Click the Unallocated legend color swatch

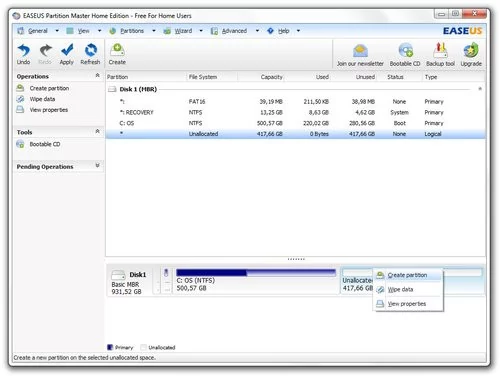click(x=143, y=347)
